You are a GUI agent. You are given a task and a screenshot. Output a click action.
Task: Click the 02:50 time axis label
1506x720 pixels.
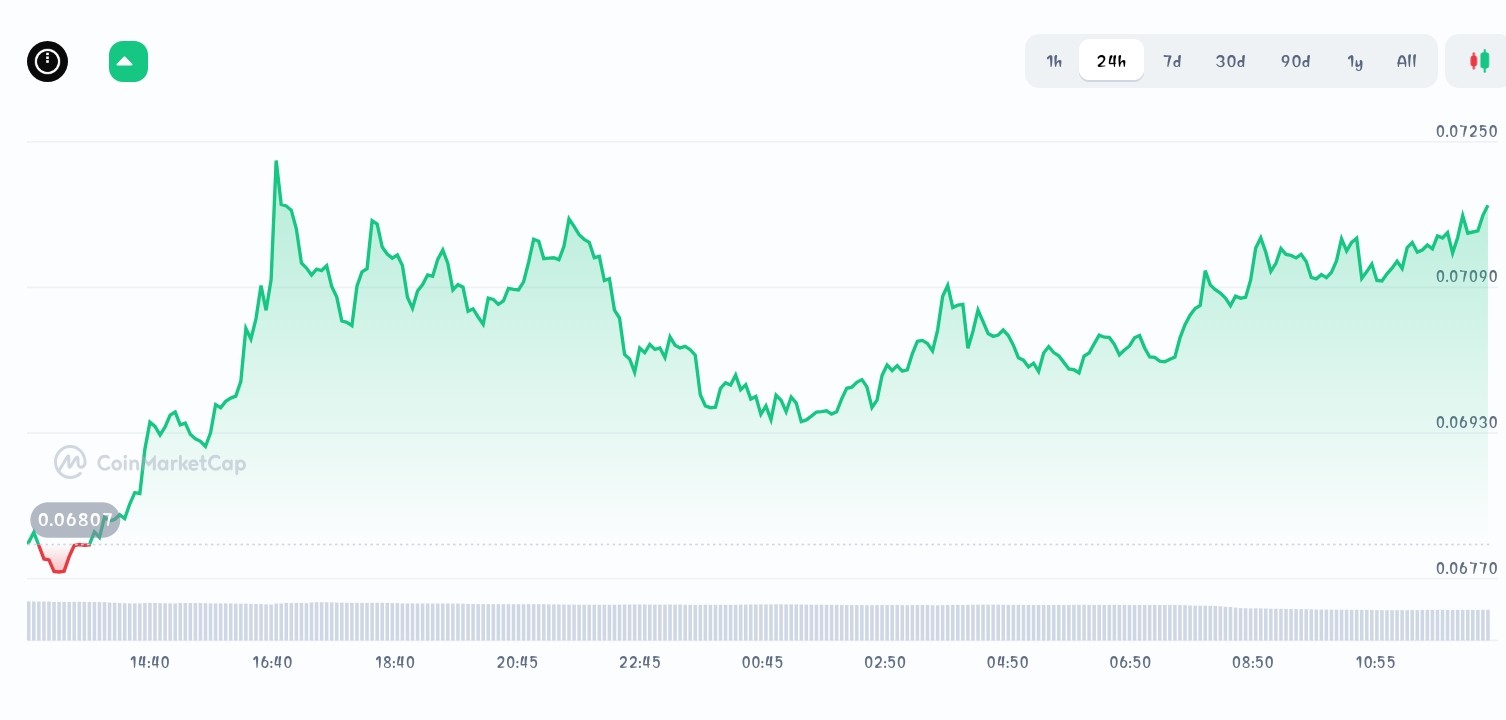tap(885, 662)
